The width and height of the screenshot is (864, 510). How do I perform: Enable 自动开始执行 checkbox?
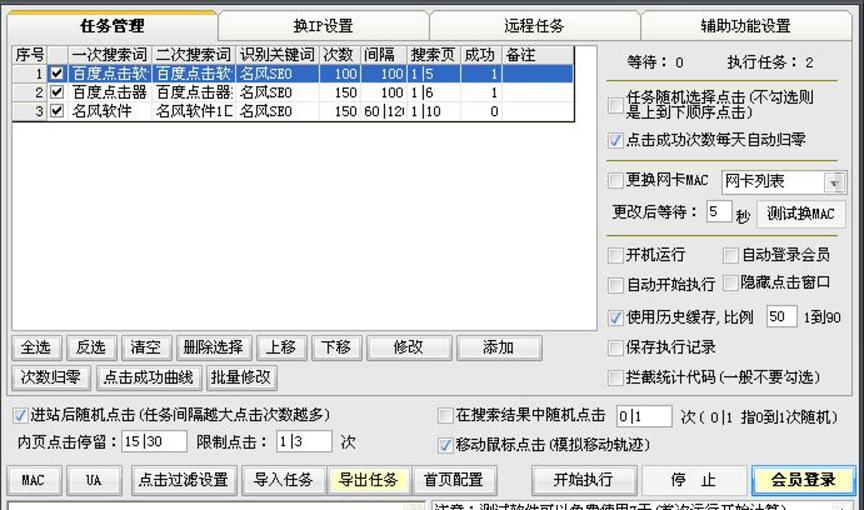tap(615, 285)
